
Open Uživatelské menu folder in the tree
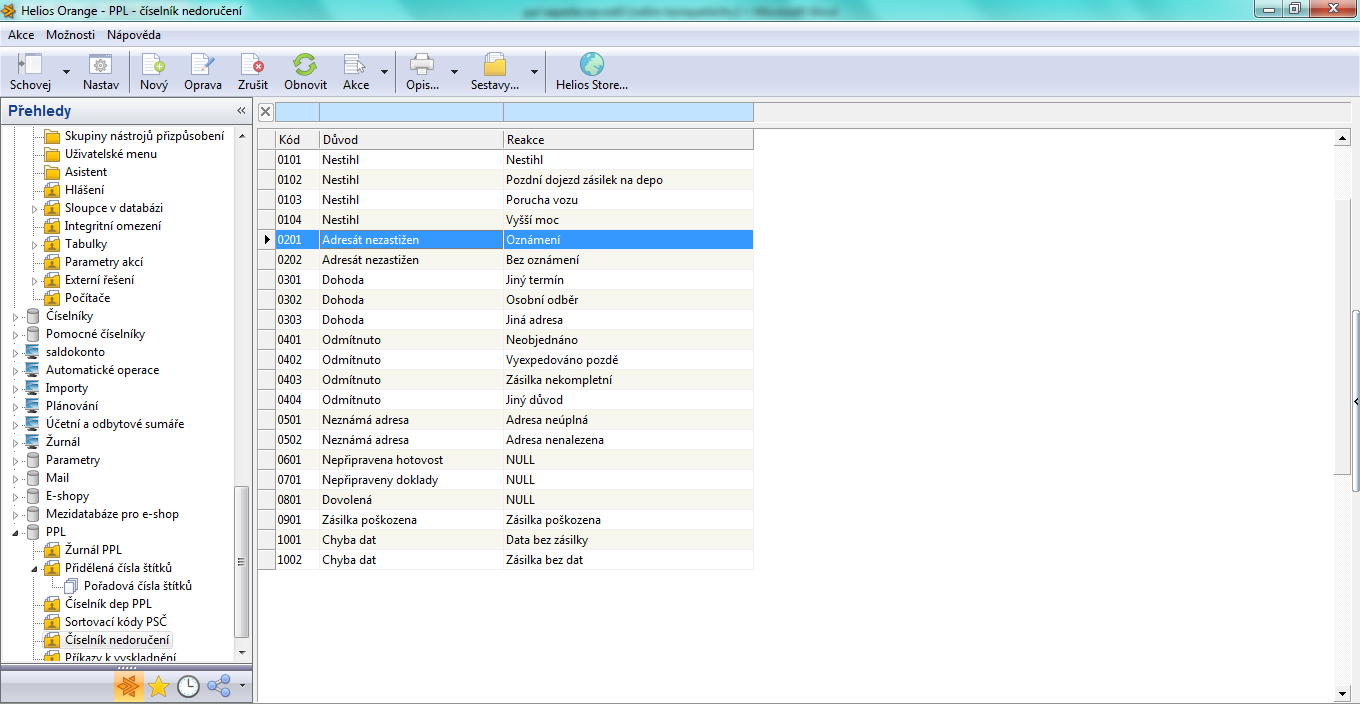(x=111, y=154)
